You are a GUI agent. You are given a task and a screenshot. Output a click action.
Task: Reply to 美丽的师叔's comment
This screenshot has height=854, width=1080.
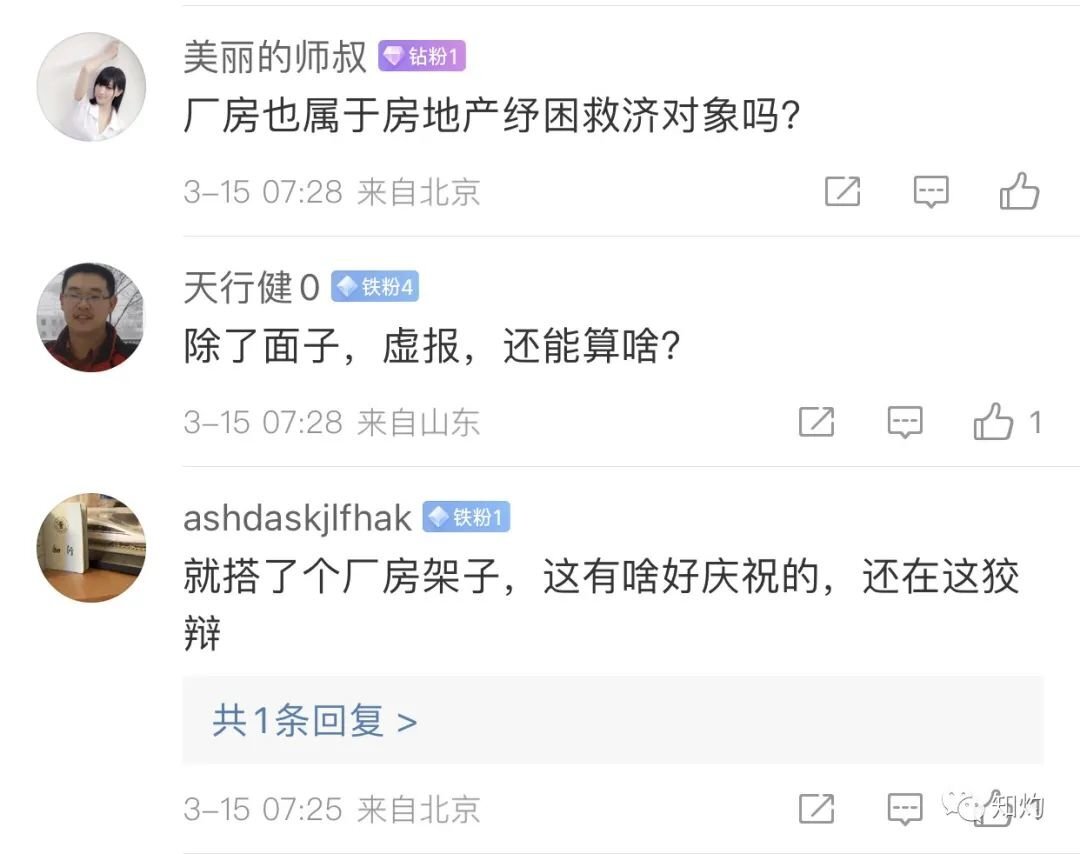pyautogui.click(x=931, y=190)
